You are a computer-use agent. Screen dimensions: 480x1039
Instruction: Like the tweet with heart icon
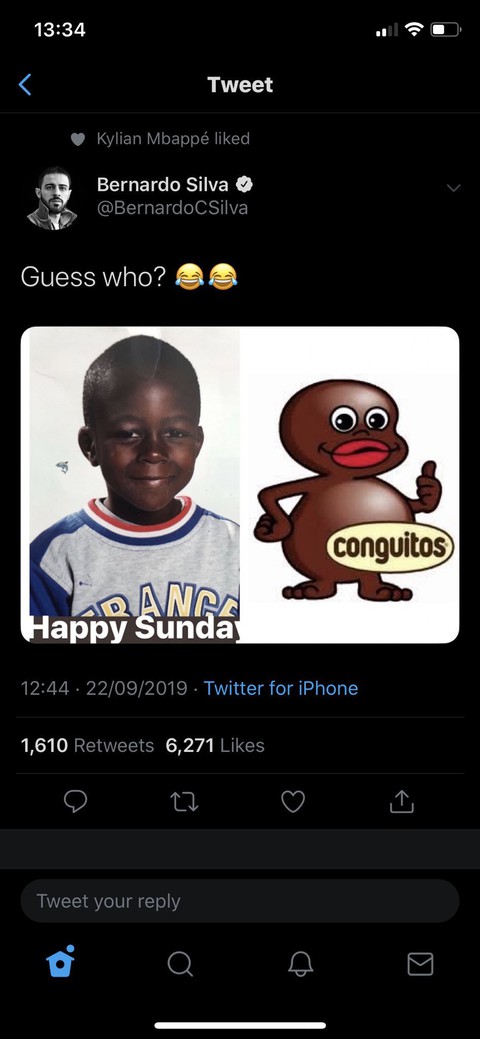(293, 802)
